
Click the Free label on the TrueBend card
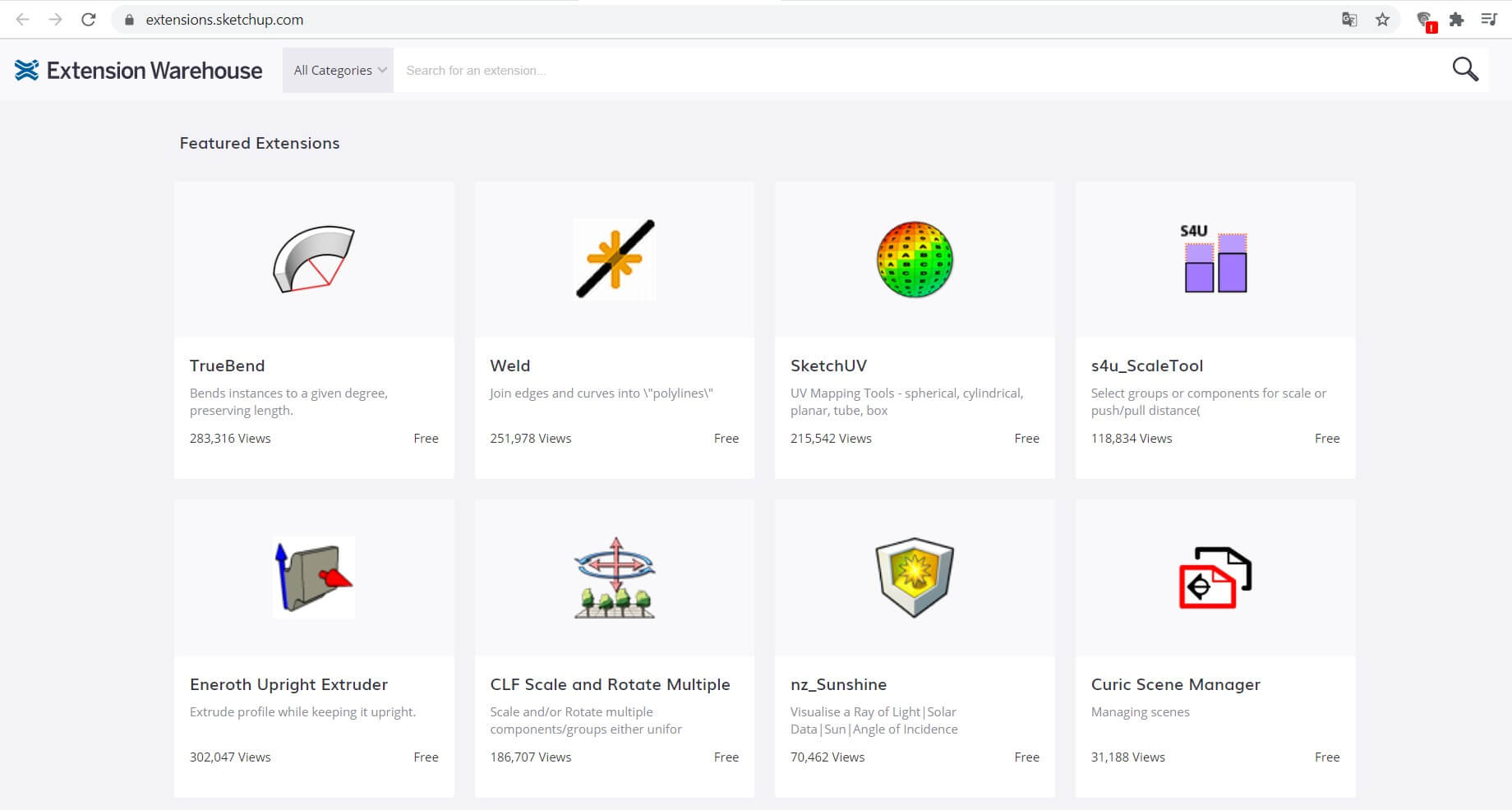(426, 439)
